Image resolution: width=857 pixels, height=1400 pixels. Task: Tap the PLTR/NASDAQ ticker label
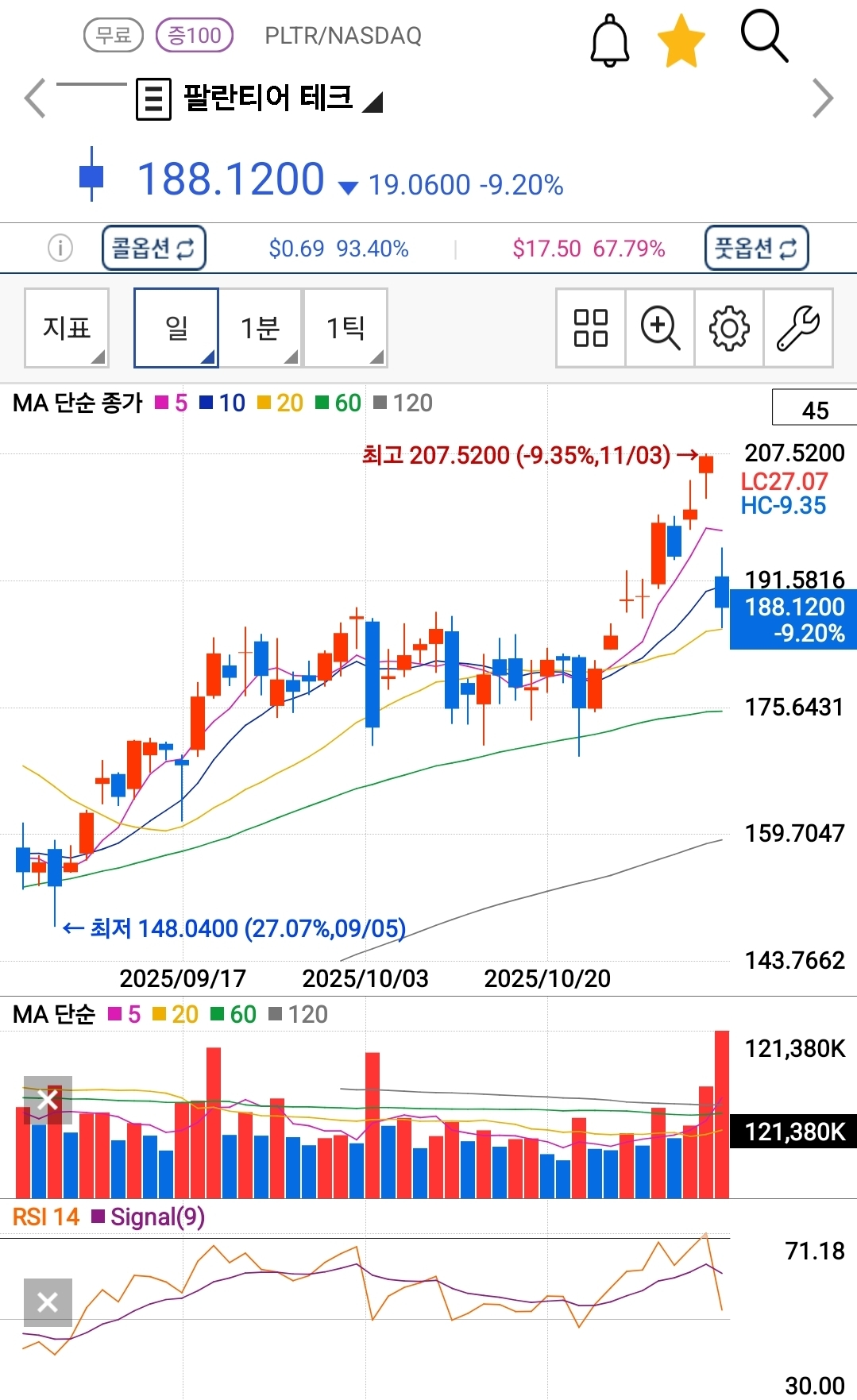click(x=343, y=36)
